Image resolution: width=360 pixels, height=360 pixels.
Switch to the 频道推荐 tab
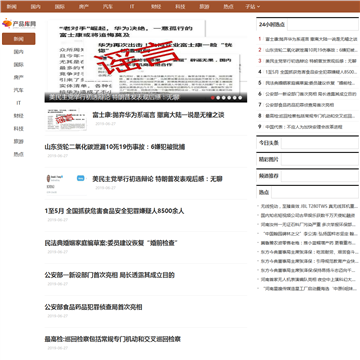269,176
